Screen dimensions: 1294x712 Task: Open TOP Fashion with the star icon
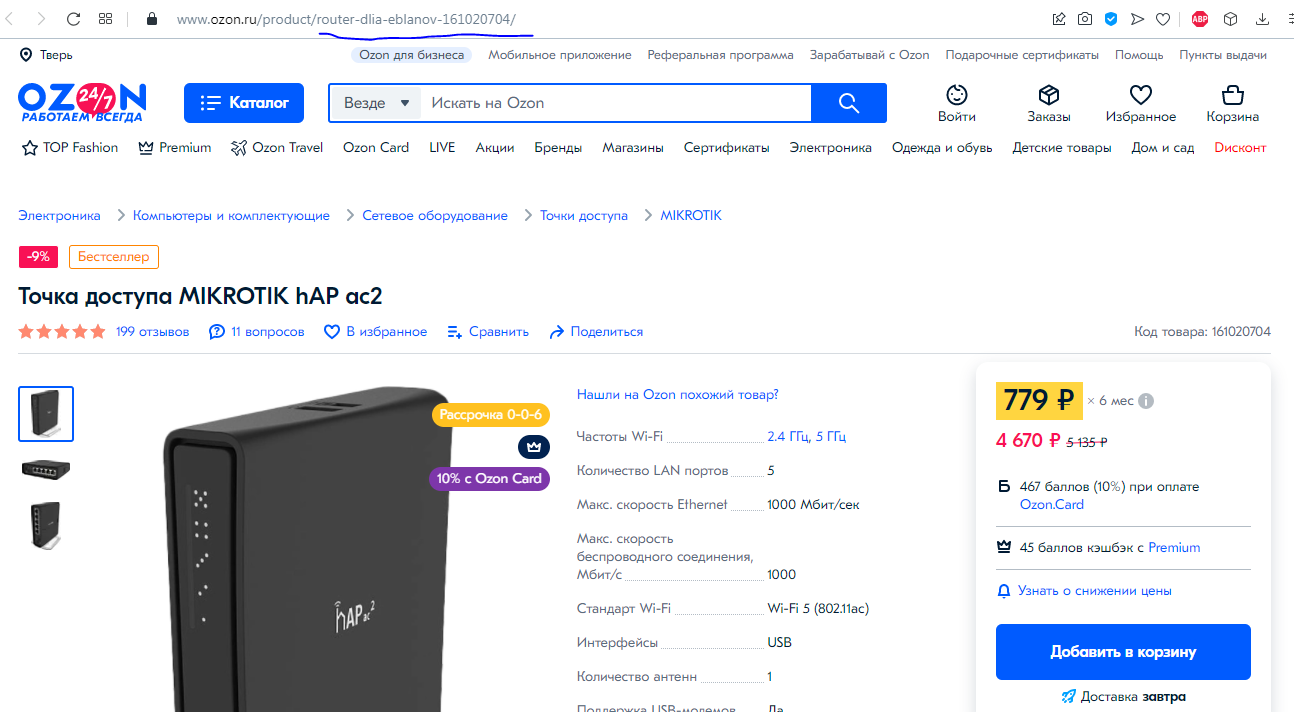pyautogui.click(x=69, y=147)
